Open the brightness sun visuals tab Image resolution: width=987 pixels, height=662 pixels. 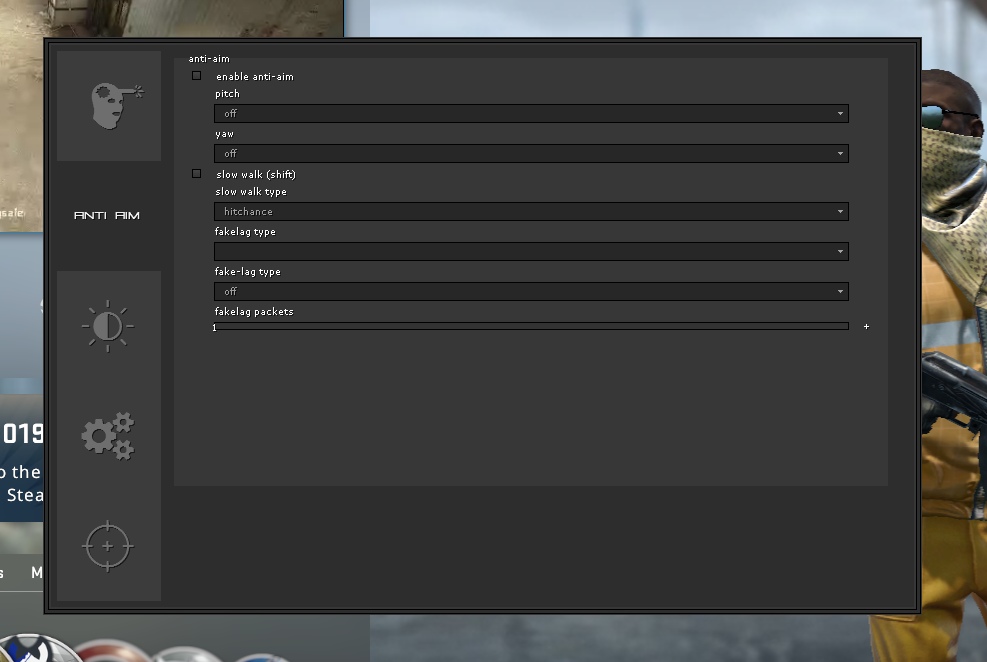(x=109, y=326)
